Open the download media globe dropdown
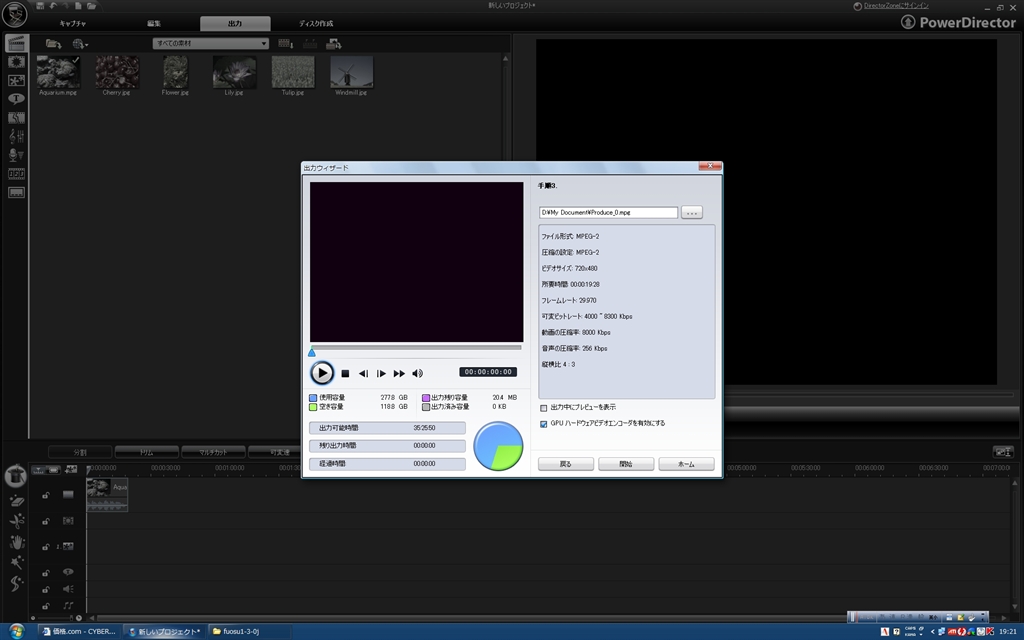The image size is (1024, 640). pyautogui.click(x=80, y=44)
